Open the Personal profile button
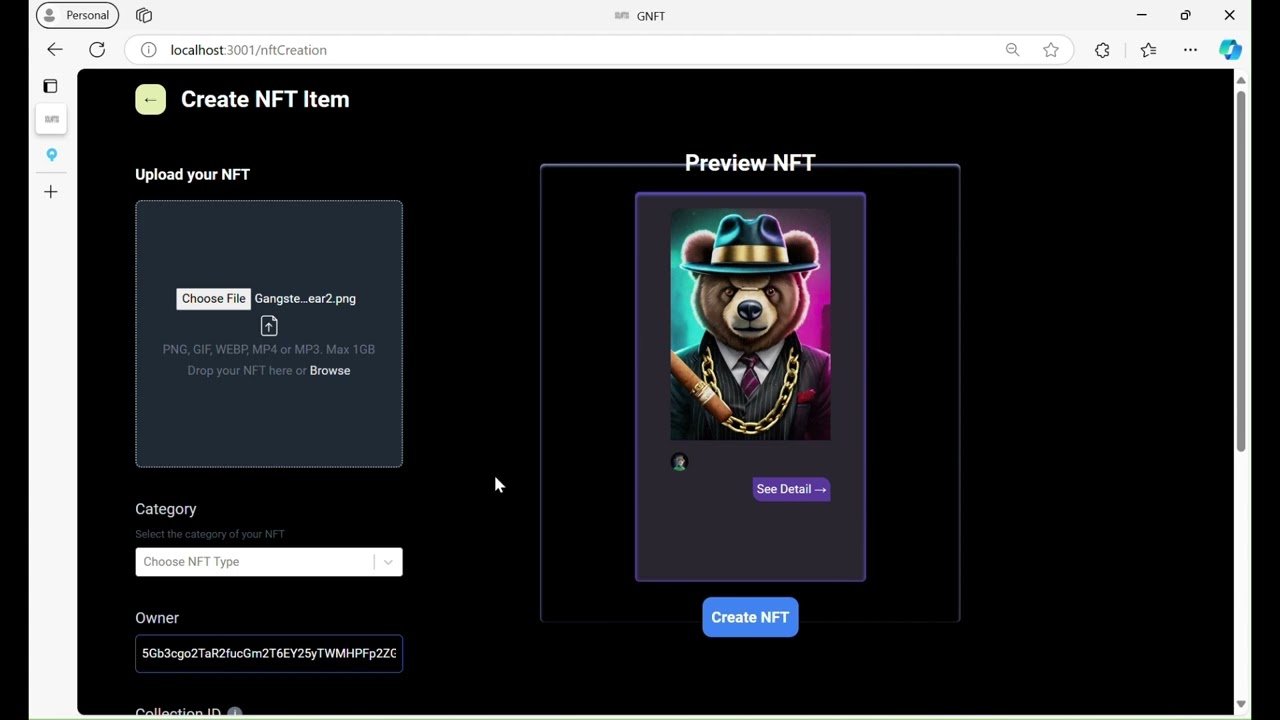Image resolution: width=1280 pixels, height=720 pixels. point(77,15)
